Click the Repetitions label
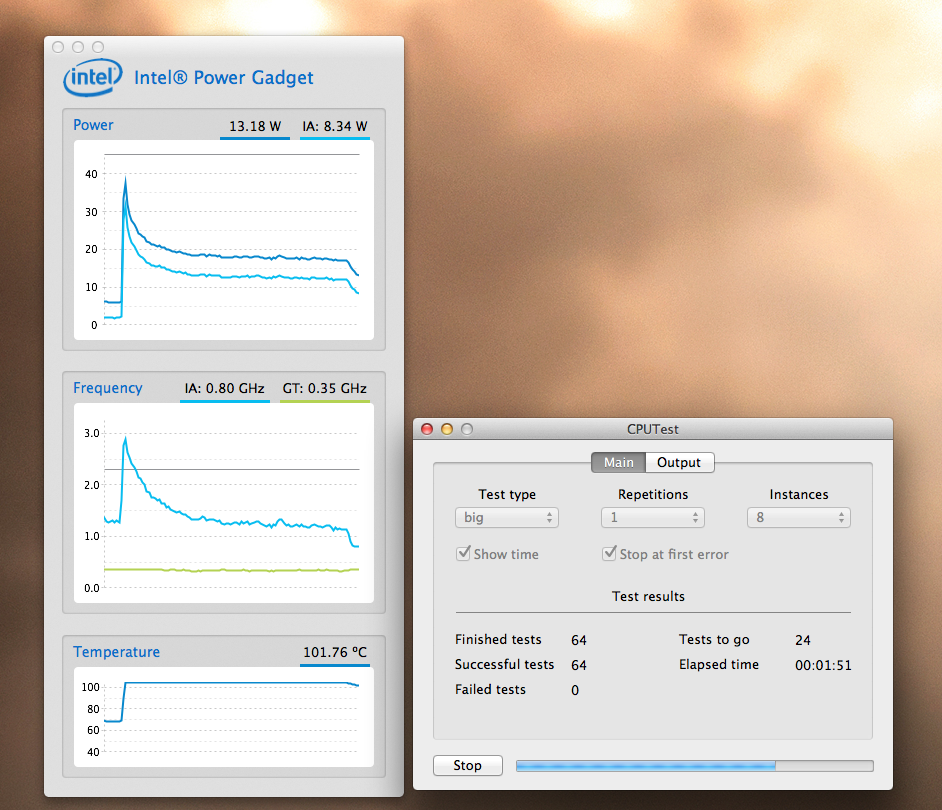The image size is (942, 810). (653, 494)
